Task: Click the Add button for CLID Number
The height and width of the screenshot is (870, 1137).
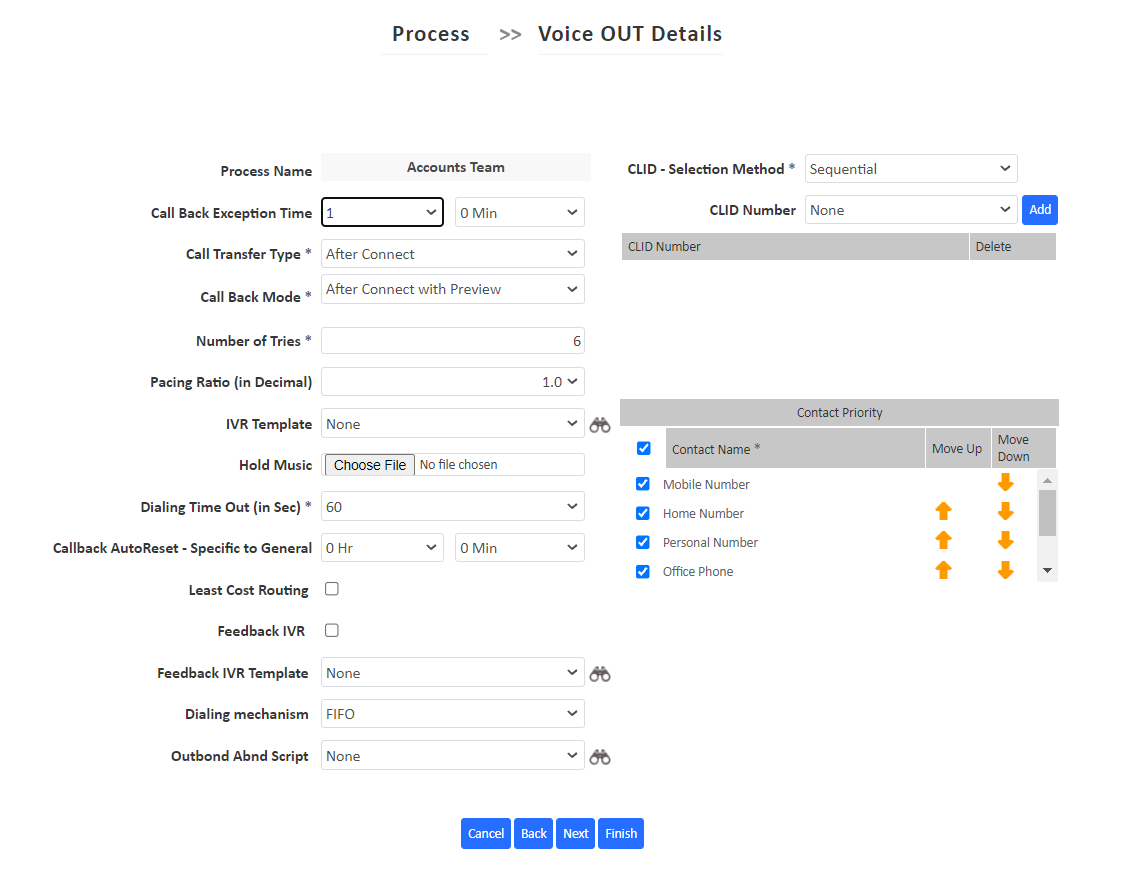Action: click(1039, 209)
